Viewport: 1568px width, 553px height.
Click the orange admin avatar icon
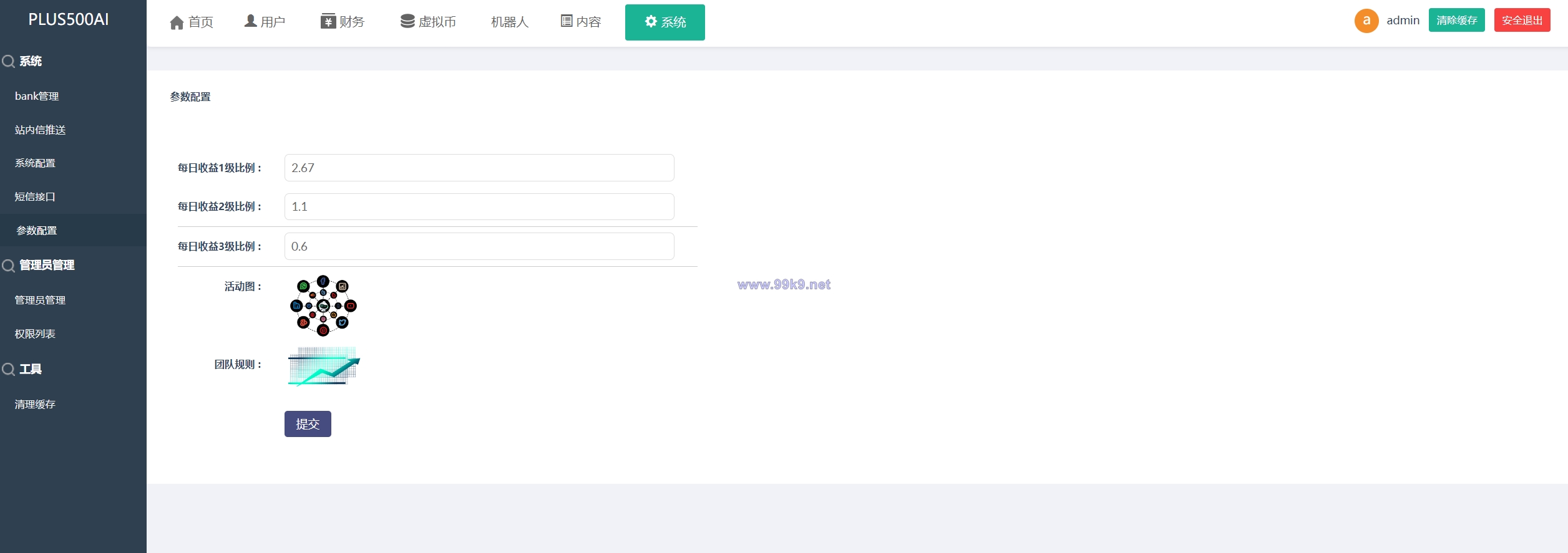[1366, 21]
